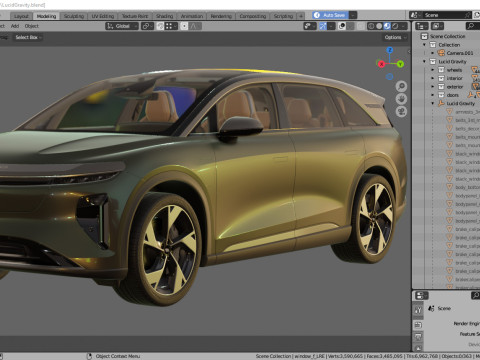480x360 pixels.
Task: Click the zoom magnifier viewport icon
Action: pyautogui.click(x=401, y=87)
